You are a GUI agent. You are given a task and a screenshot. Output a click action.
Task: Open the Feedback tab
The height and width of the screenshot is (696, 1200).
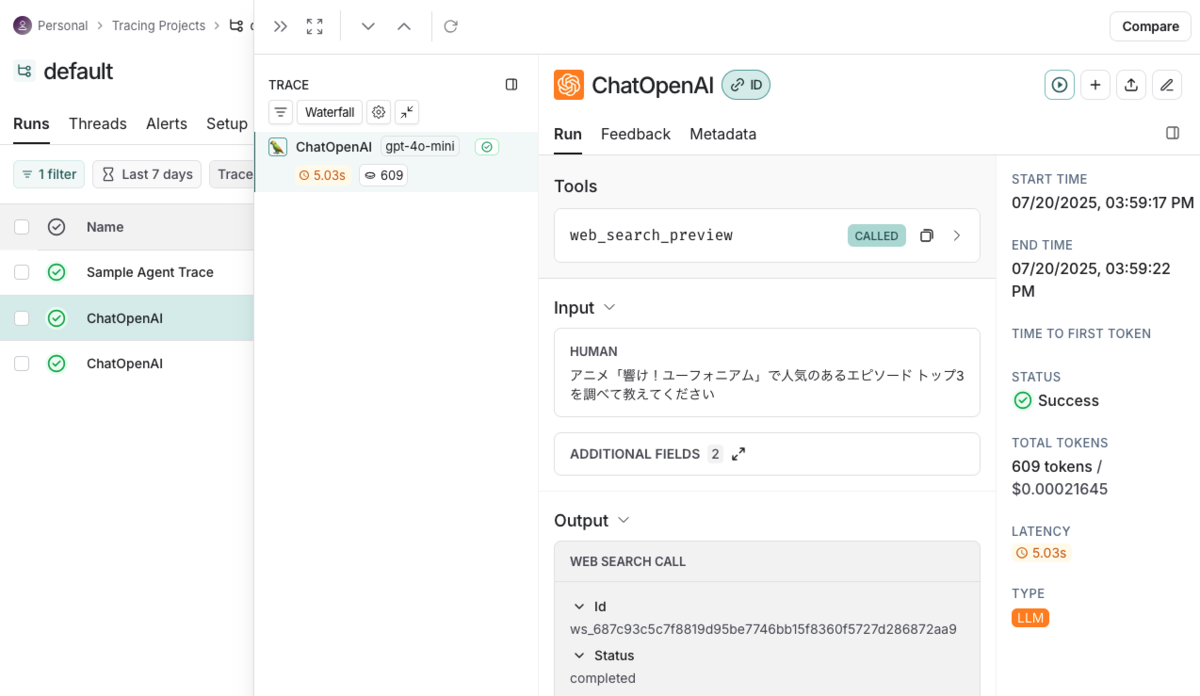[x=636, y=134]
